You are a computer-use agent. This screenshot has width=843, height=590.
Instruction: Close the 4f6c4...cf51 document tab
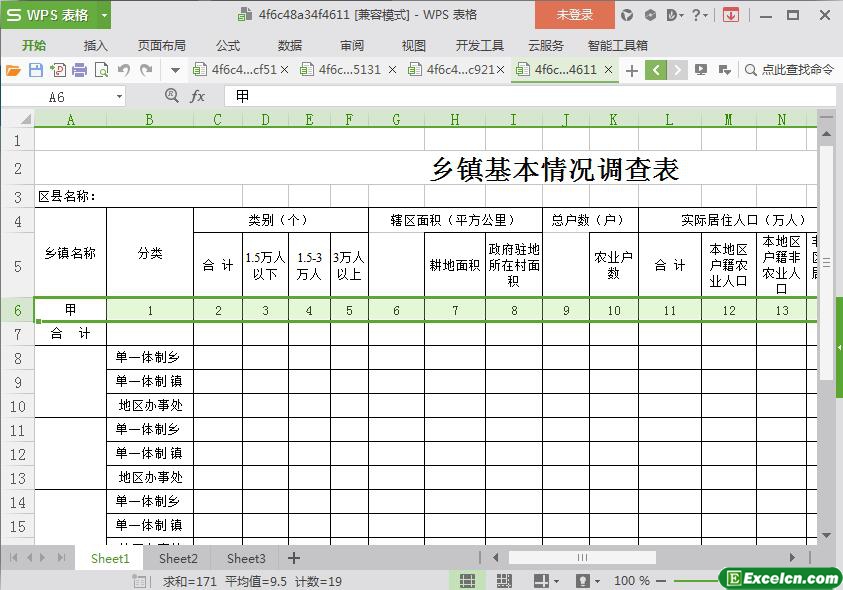coord(285,70)
